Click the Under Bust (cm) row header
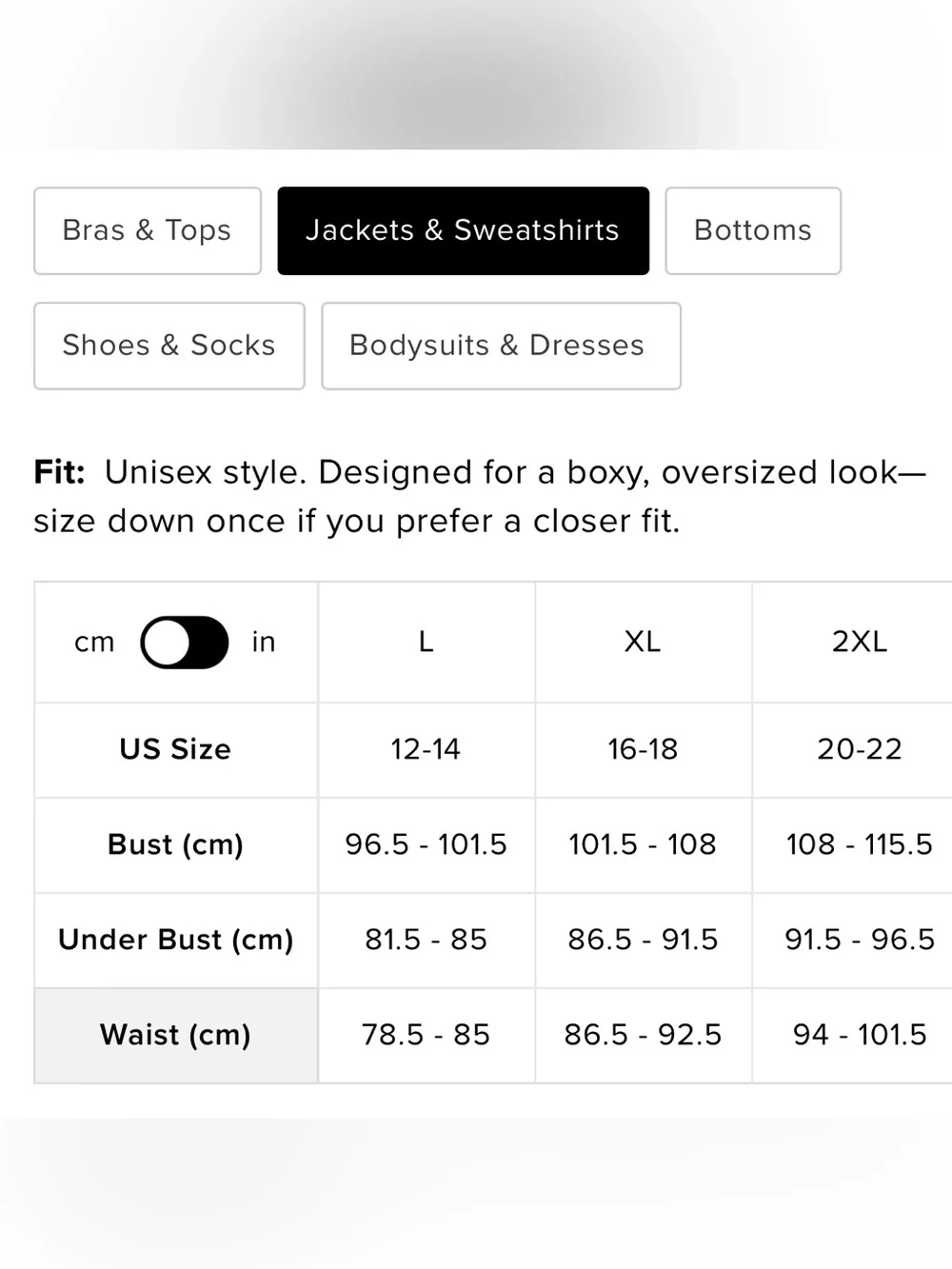Screen dimensions: 952x1269 coord(176,941)
